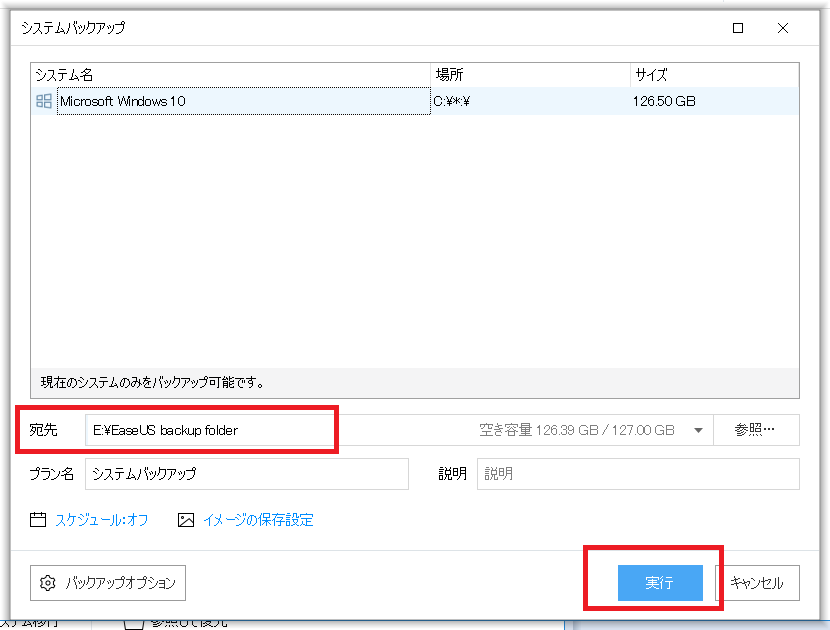Open the destination drive dropdown arrow
This screenshot has width=830, height=630.
tap(698, 430)
